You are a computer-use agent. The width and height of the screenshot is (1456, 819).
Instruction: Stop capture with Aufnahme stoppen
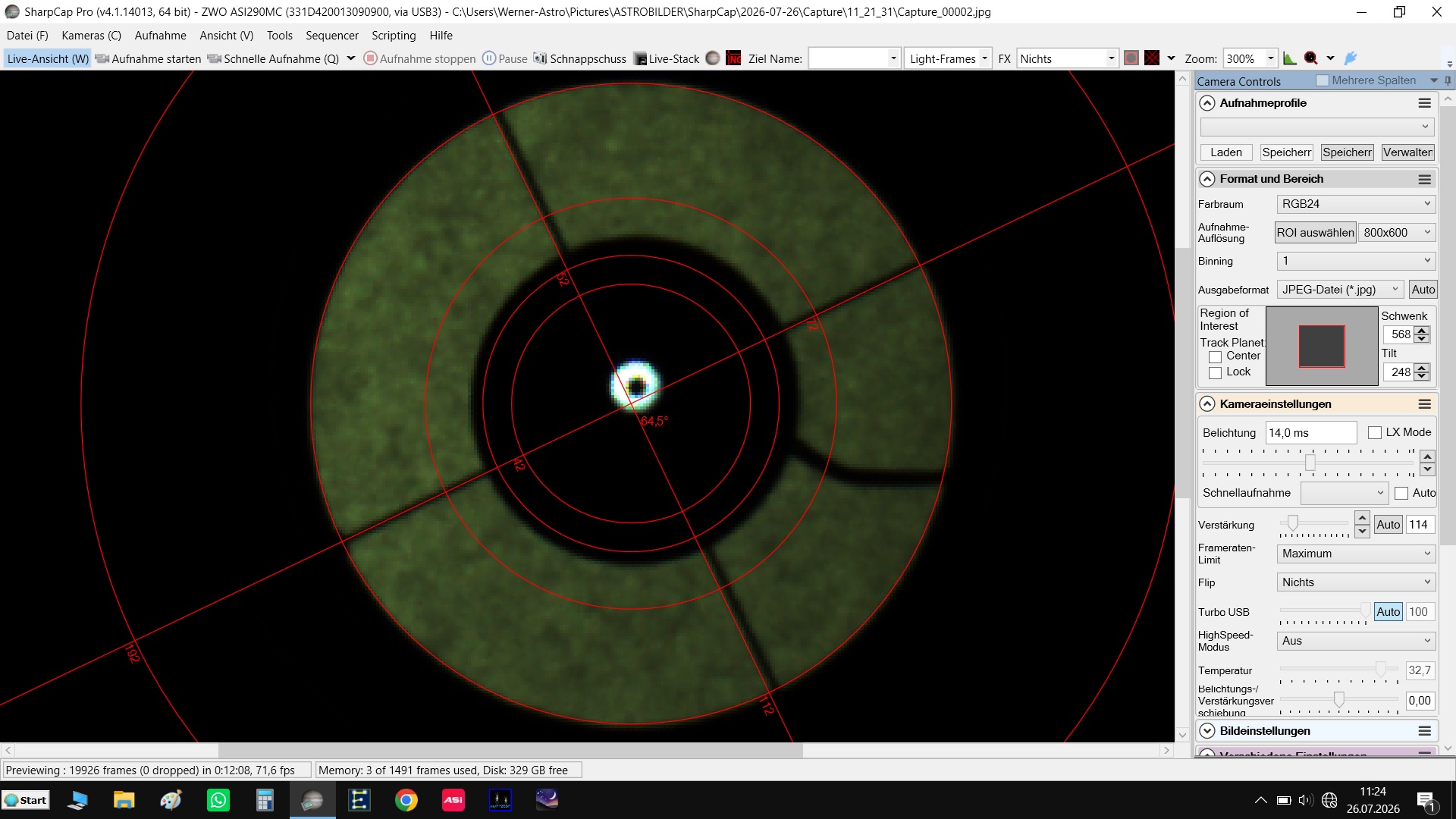coord(419,58)
